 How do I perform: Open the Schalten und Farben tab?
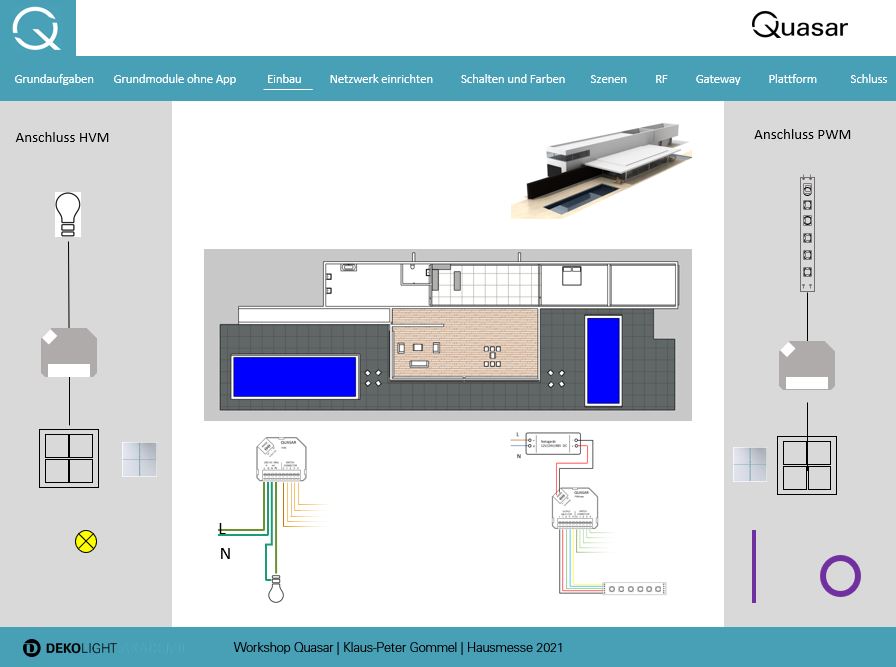(x=512, y=79)
